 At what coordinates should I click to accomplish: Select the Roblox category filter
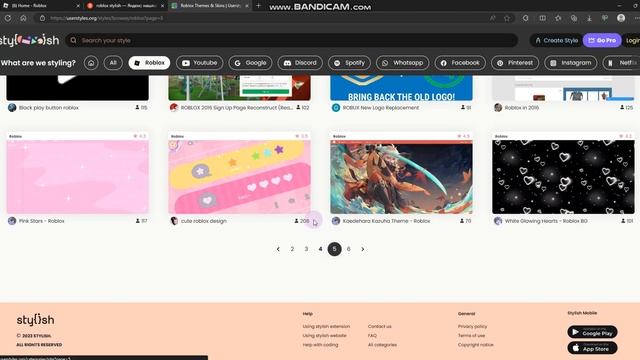(x=149, y=63)
